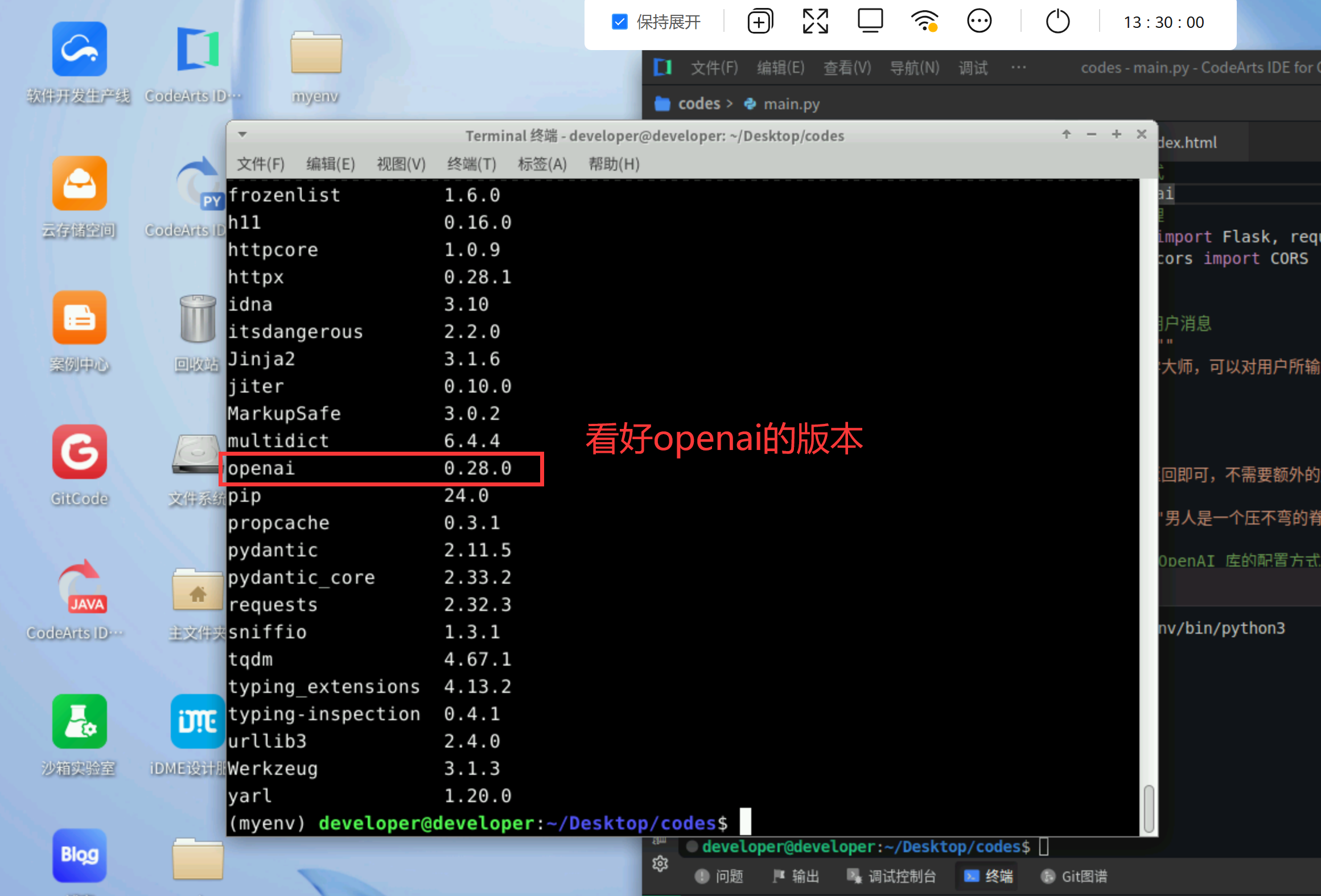The image size is (1321, 896).
Task: Open the terminal 标签(A) menu
Action: point(542,164)
